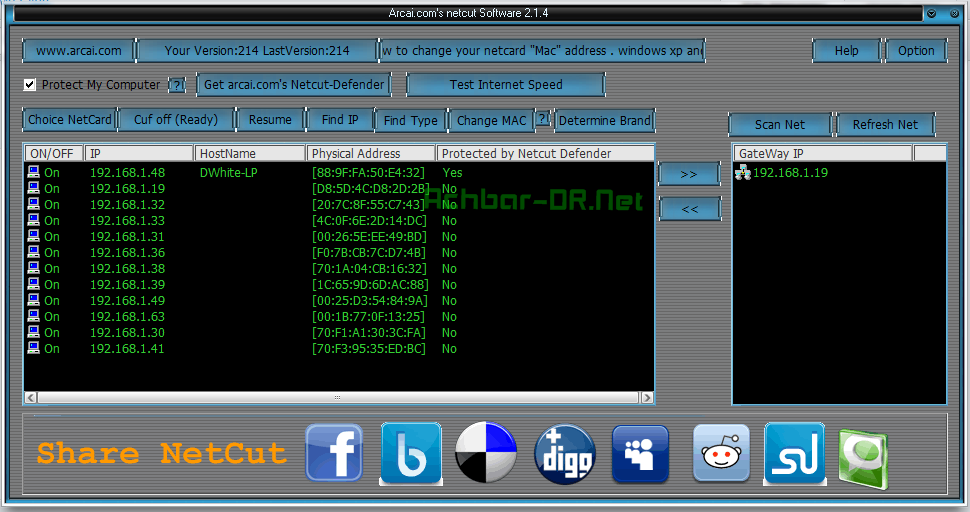This screenshot has height=512, width=970.
Task: Click computer icon for 192.168.1.63
Action: click(33, 317)
